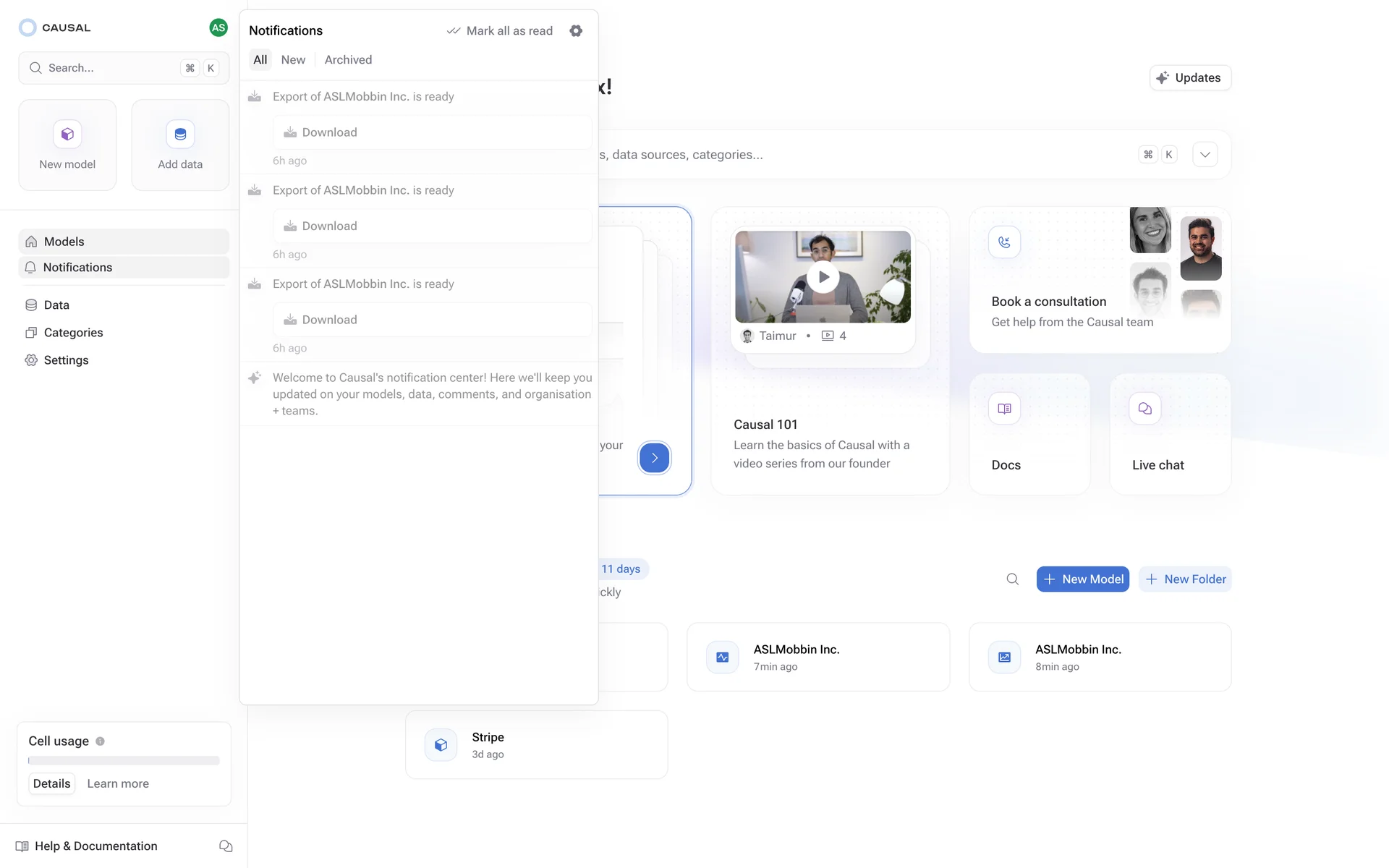Click the blue next arrow button
This screenshot has height=868, width=1389.
point(654,458)
